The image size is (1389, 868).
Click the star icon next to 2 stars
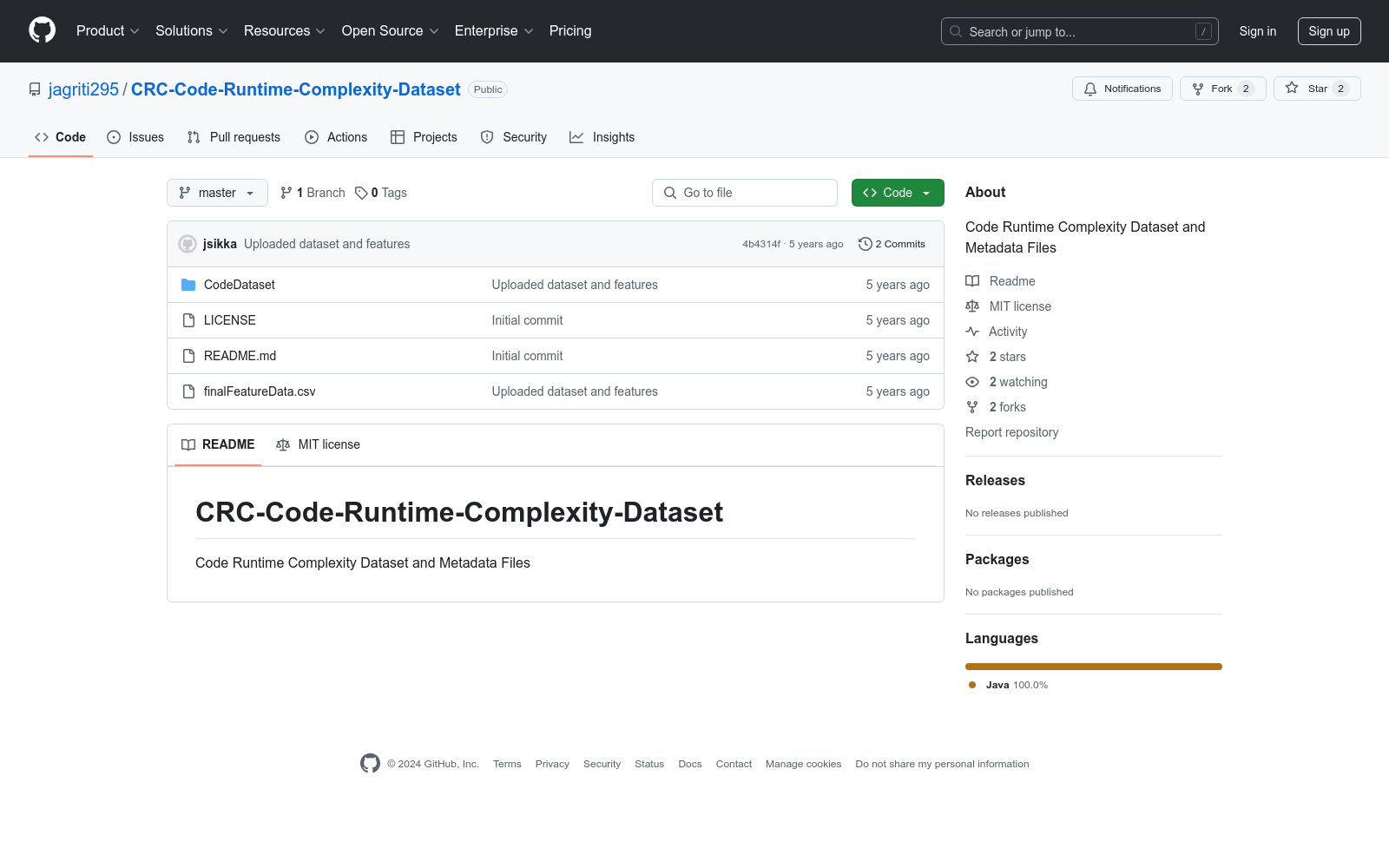[x=972, y=357]
